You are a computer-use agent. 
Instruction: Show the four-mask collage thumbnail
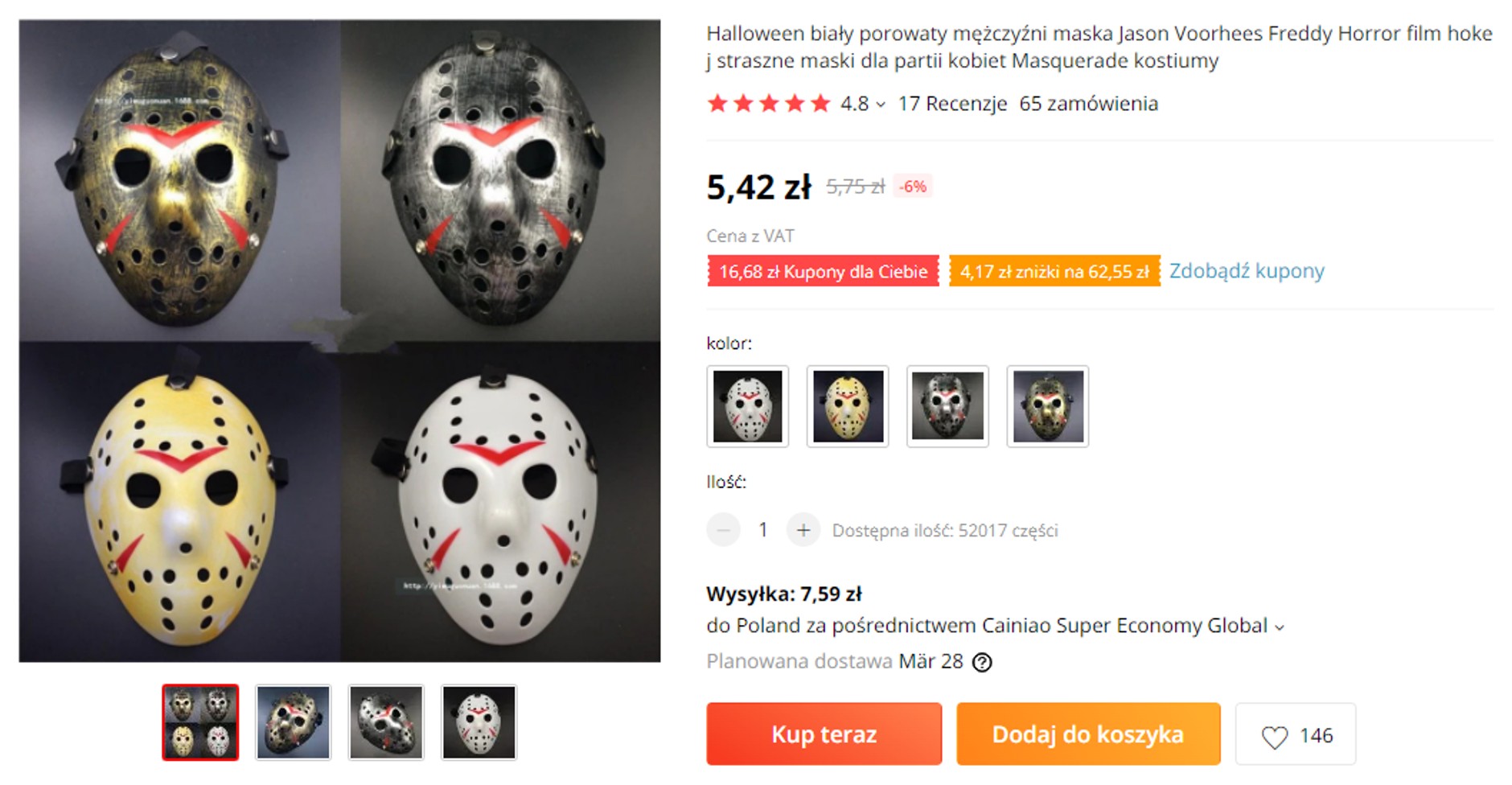[x=200, y=722]
